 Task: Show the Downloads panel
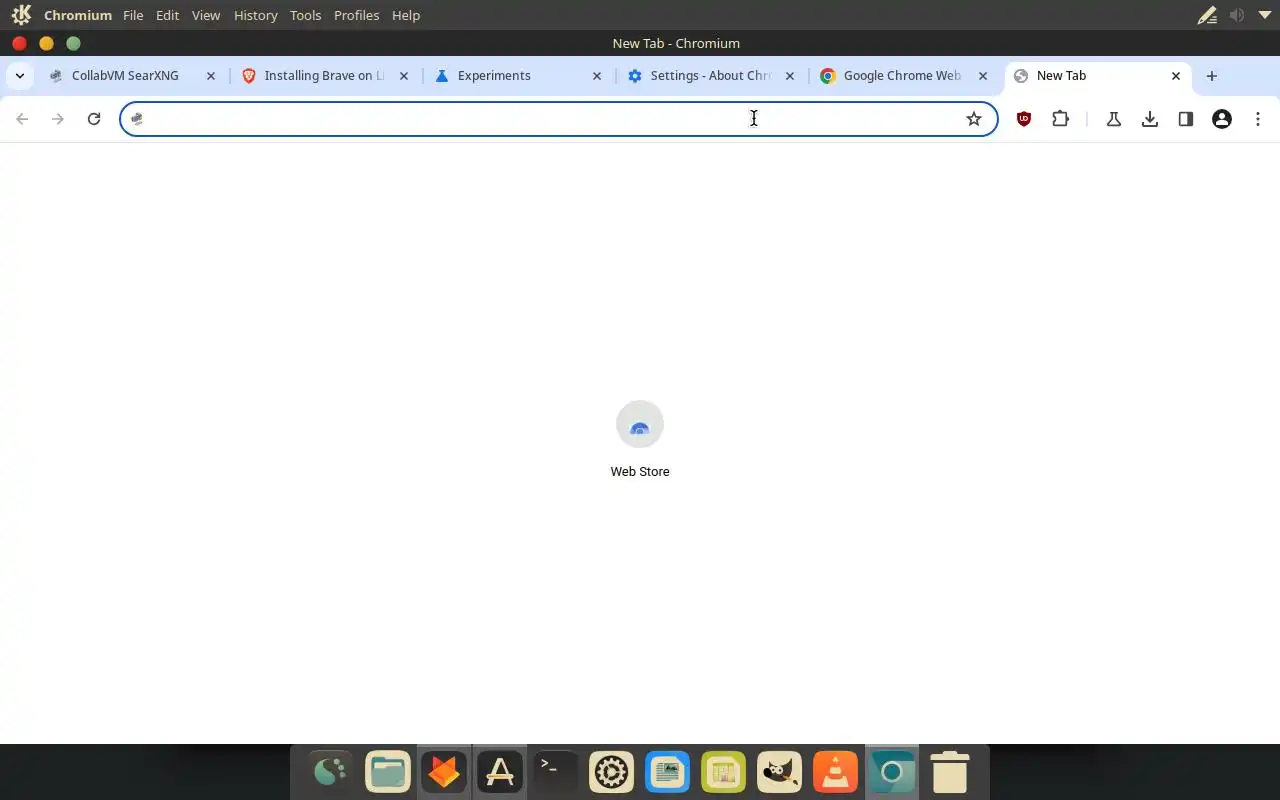coord(1150,119)
